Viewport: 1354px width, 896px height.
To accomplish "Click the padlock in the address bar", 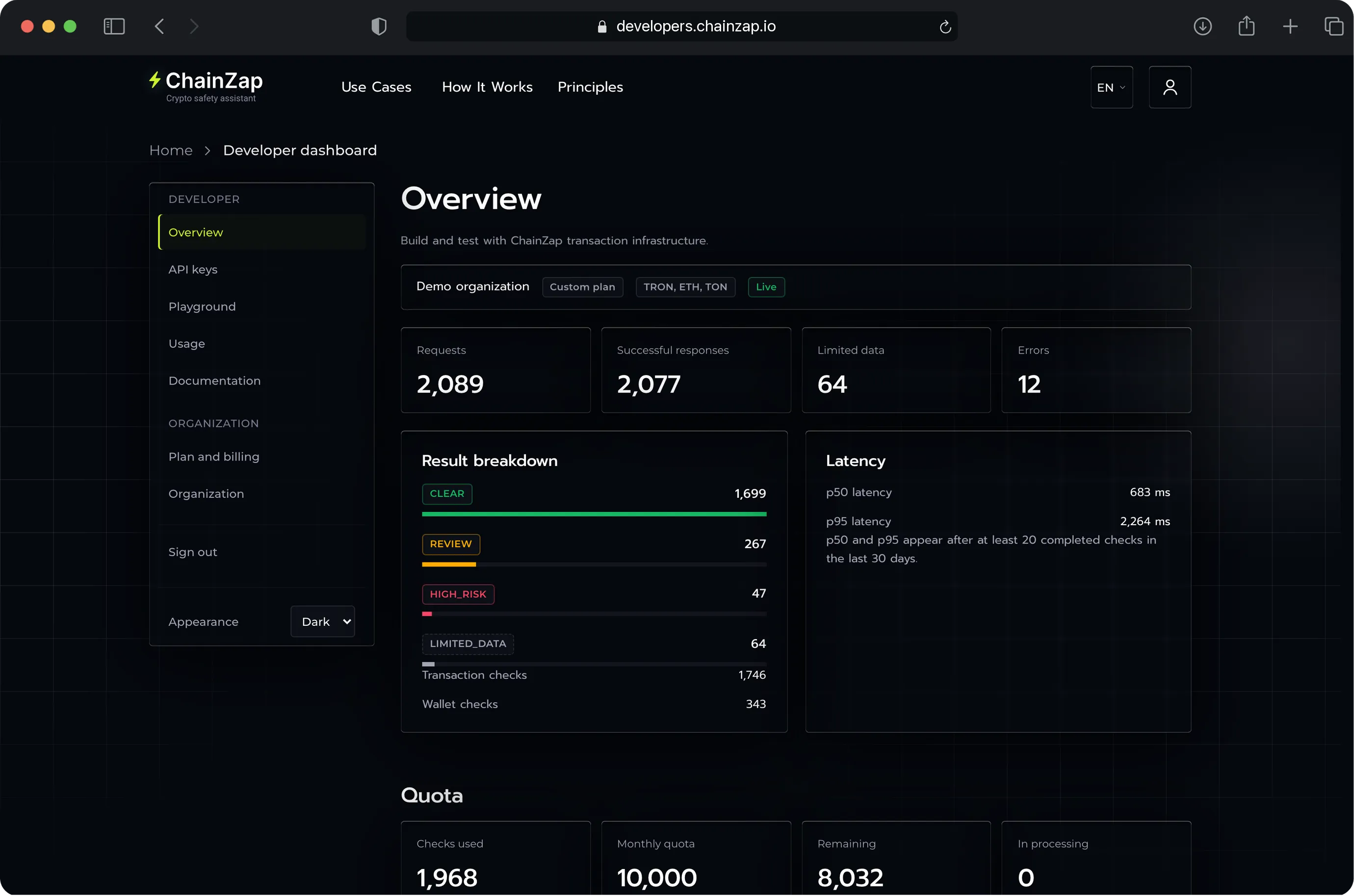I will (602, 26).
